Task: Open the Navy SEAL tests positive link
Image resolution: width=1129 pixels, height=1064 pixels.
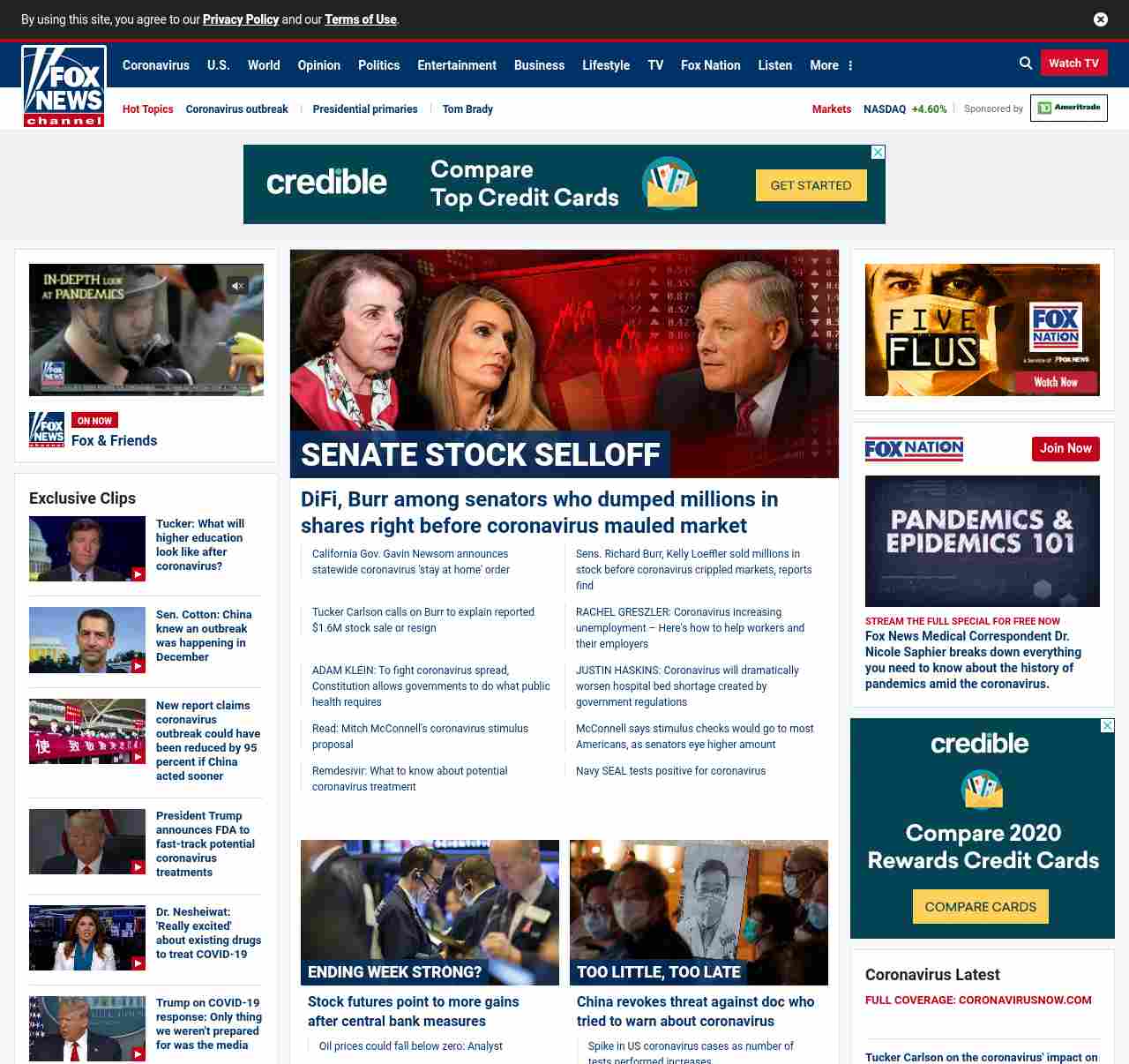Action: tap(670, 771)
